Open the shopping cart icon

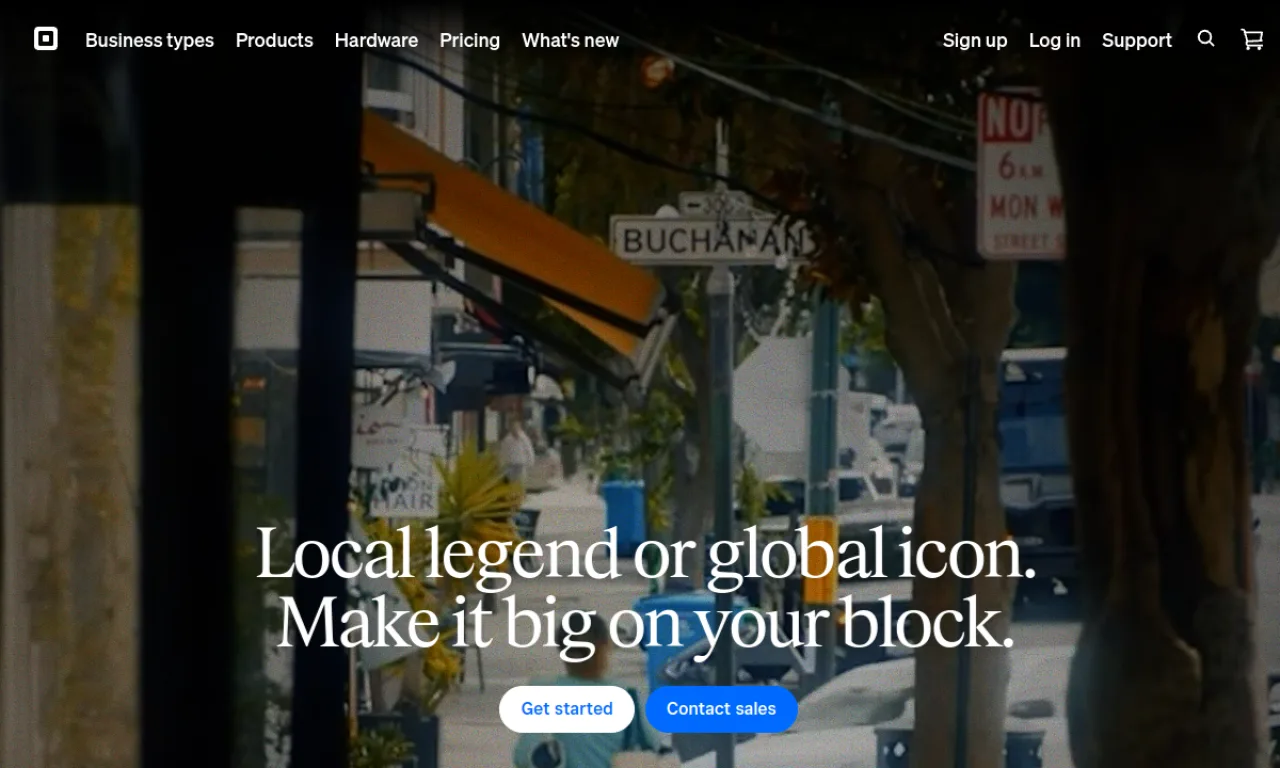coord(1252,39)
